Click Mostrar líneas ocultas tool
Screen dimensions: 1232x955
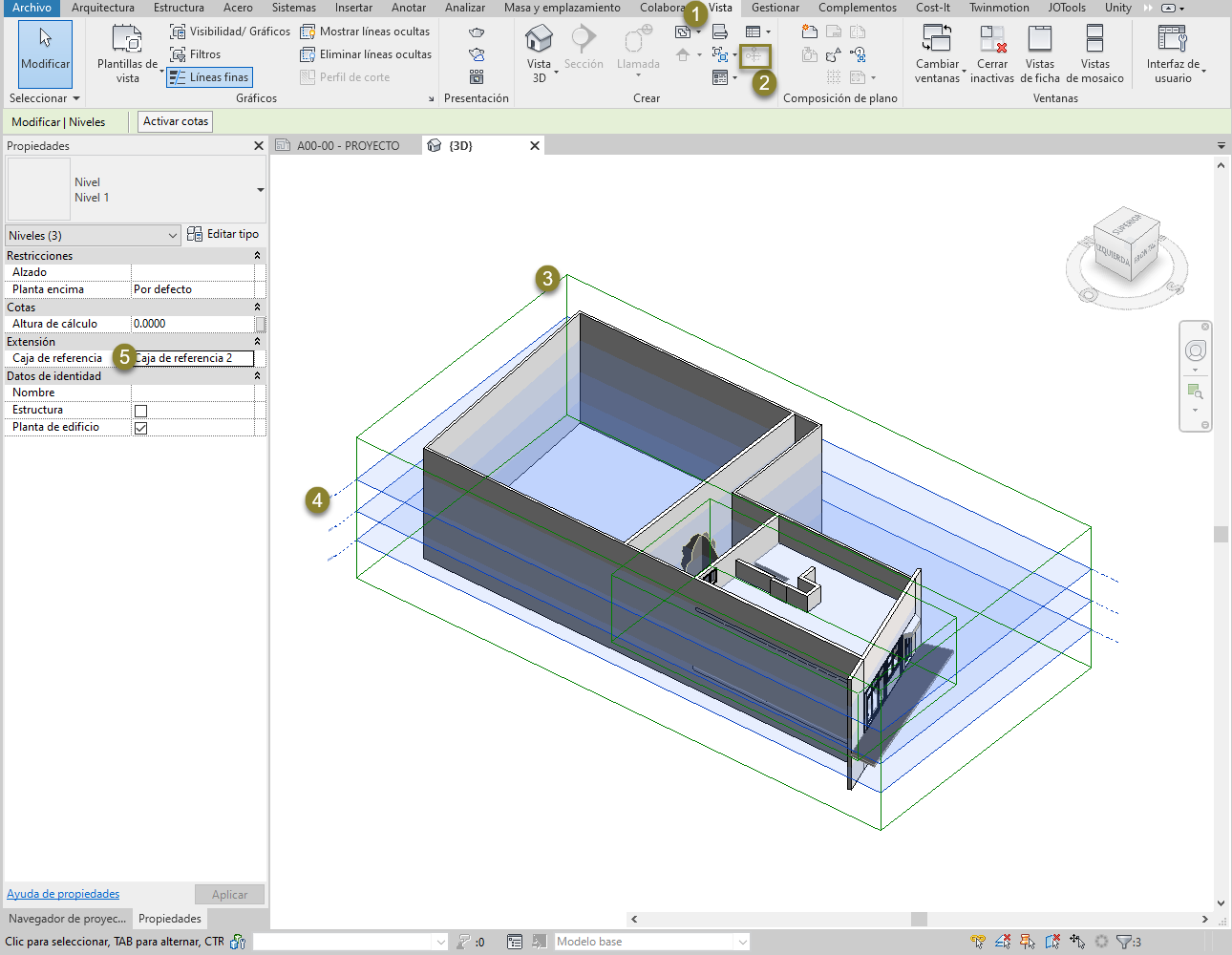coord(365,32)
